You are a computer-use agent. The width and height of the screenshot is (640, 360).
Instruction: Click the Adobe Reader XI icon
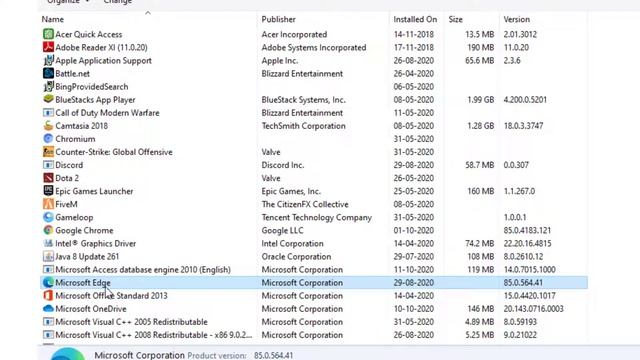tap(48, 47)
